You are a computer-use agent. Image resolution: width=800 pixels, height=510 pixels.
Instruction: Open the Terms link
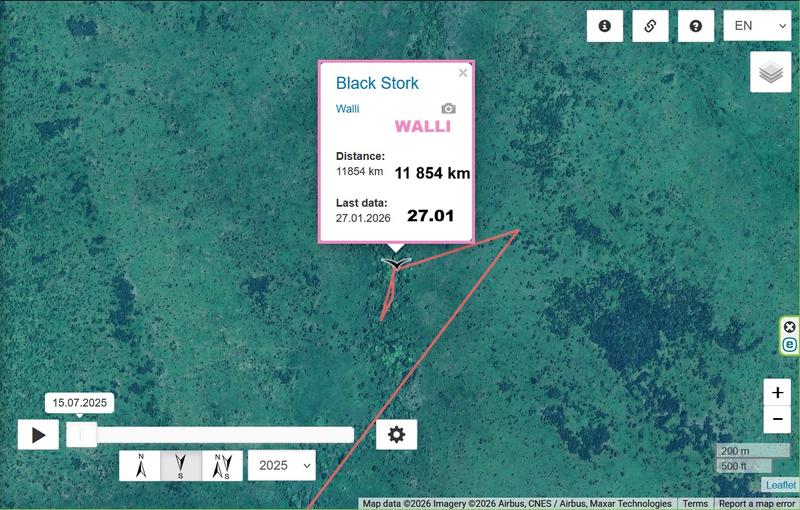[695, 504]
